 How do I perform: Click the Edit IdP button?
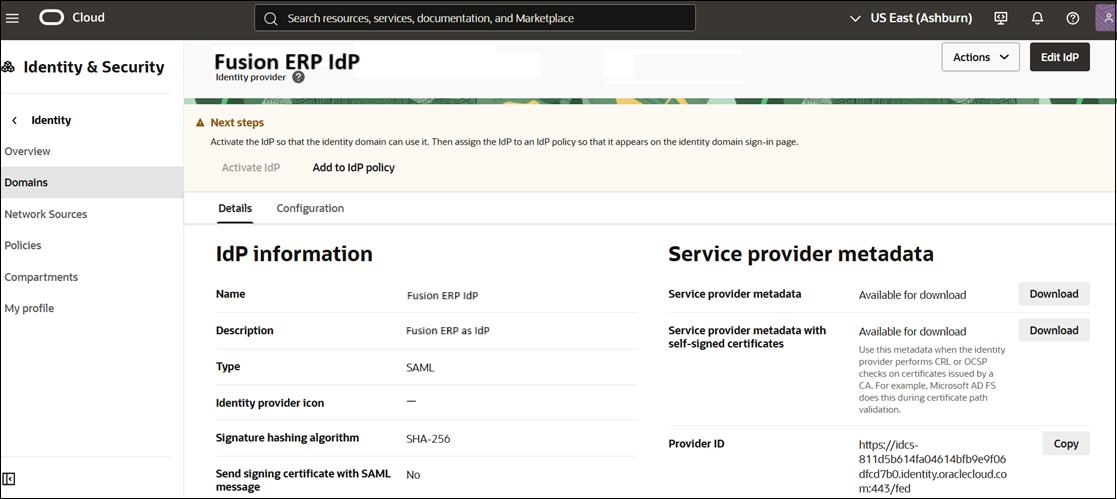(1060, 57)
